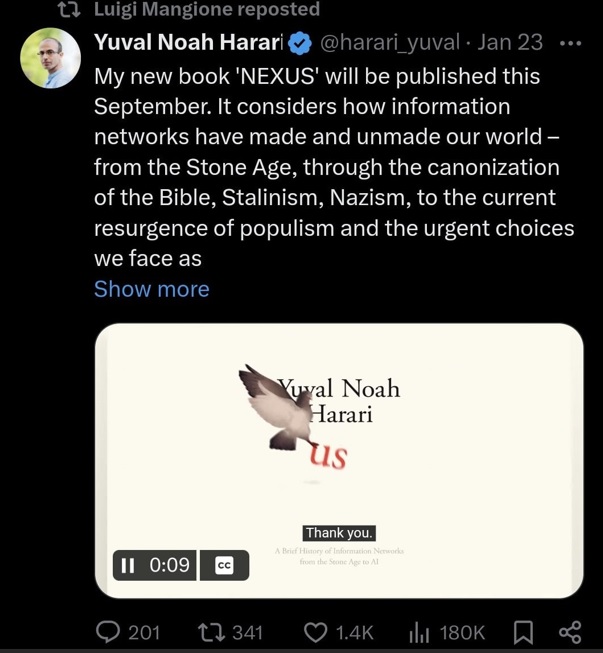Repost using the icon showing 341
603x653 pixels.
(211, 632)
